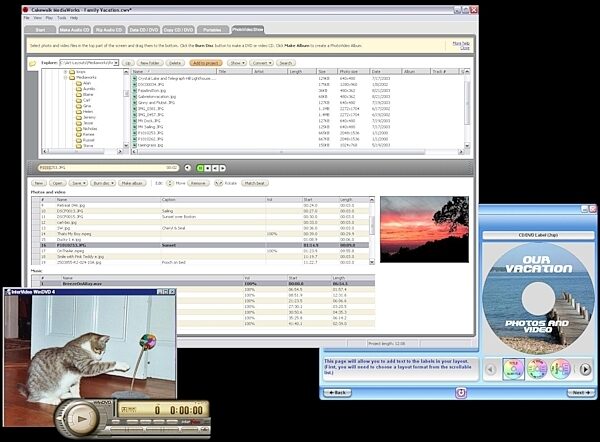Show next layouts with the right arrow
600x442 pixels.
(x=585, y=369)
